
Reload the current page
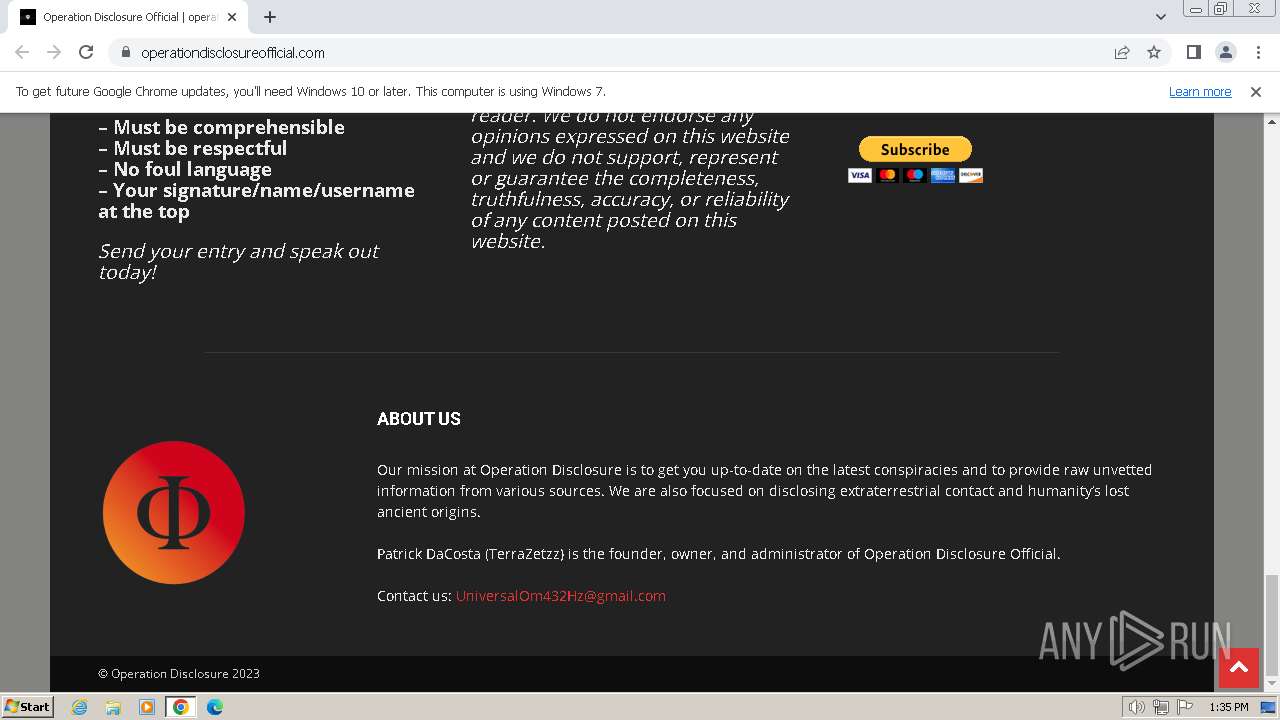pyautogui.click(x=86, y=52)
